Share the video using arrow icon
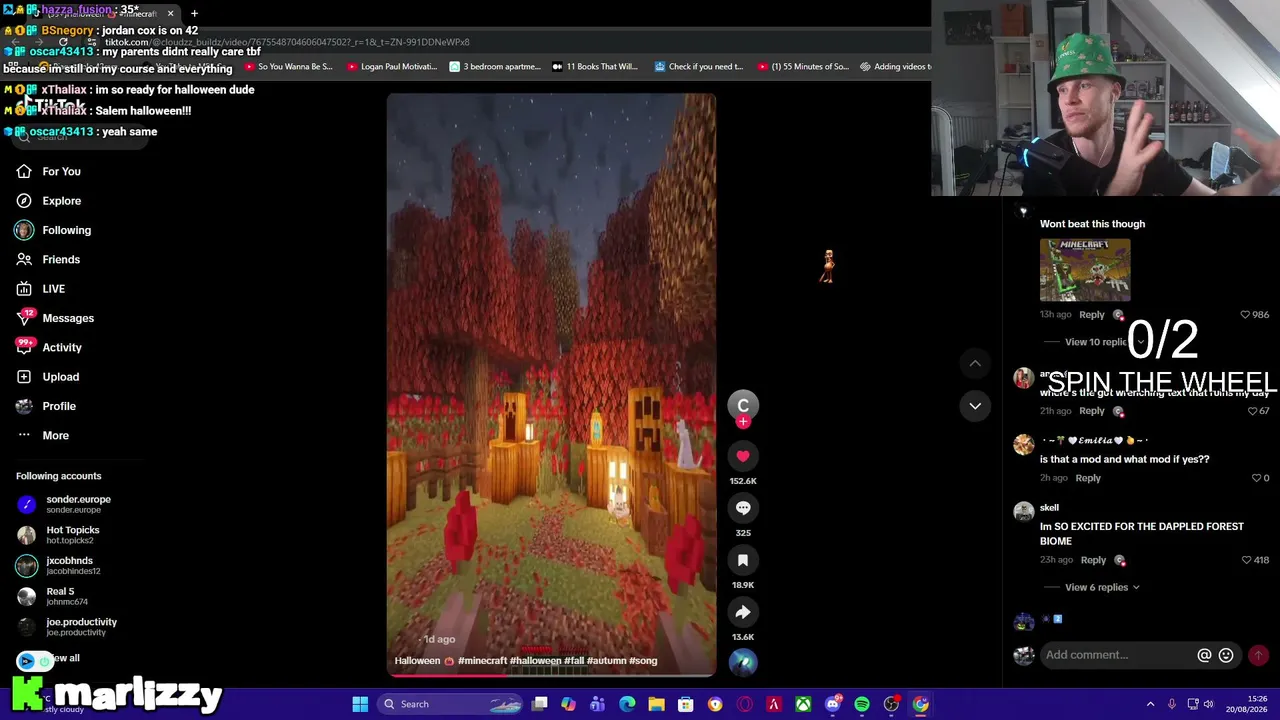 [x=743, y=612]
